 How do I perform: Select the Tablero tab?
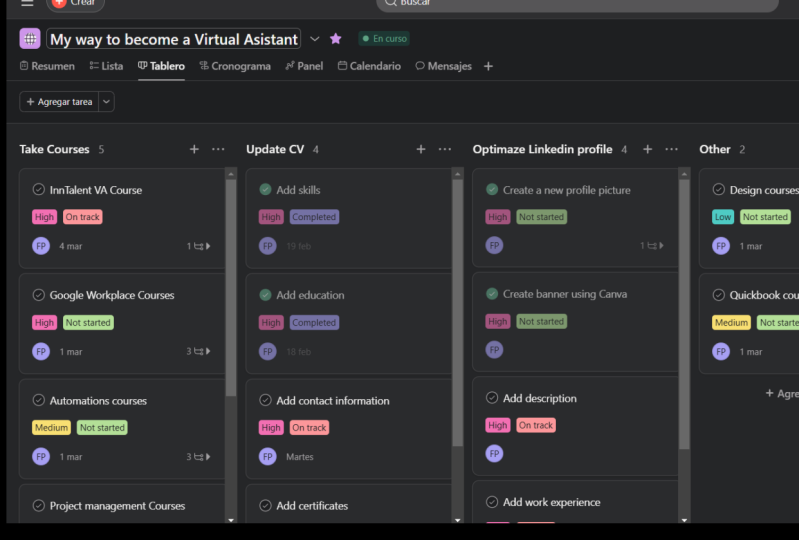point(162,66)
